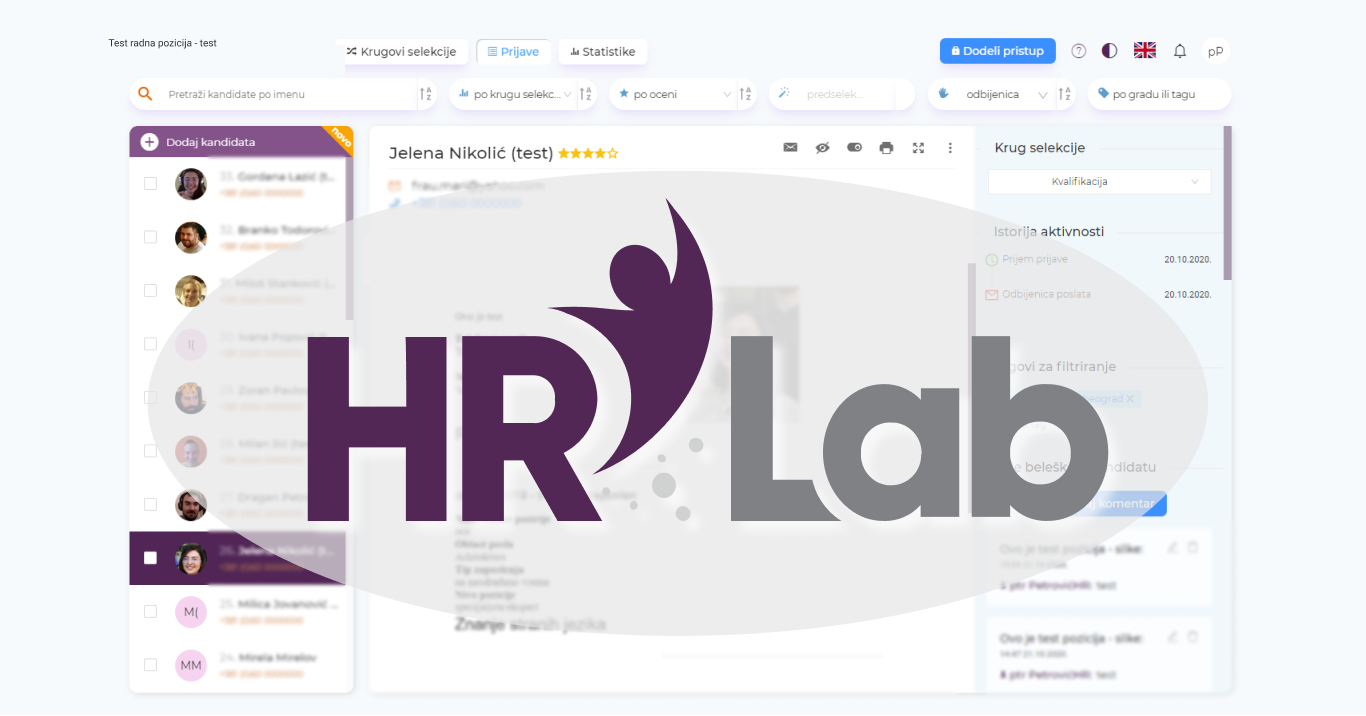The image size is (1366, 716).
Task: Expand the candidate profile to fullscreen
Action: point(918,147)
